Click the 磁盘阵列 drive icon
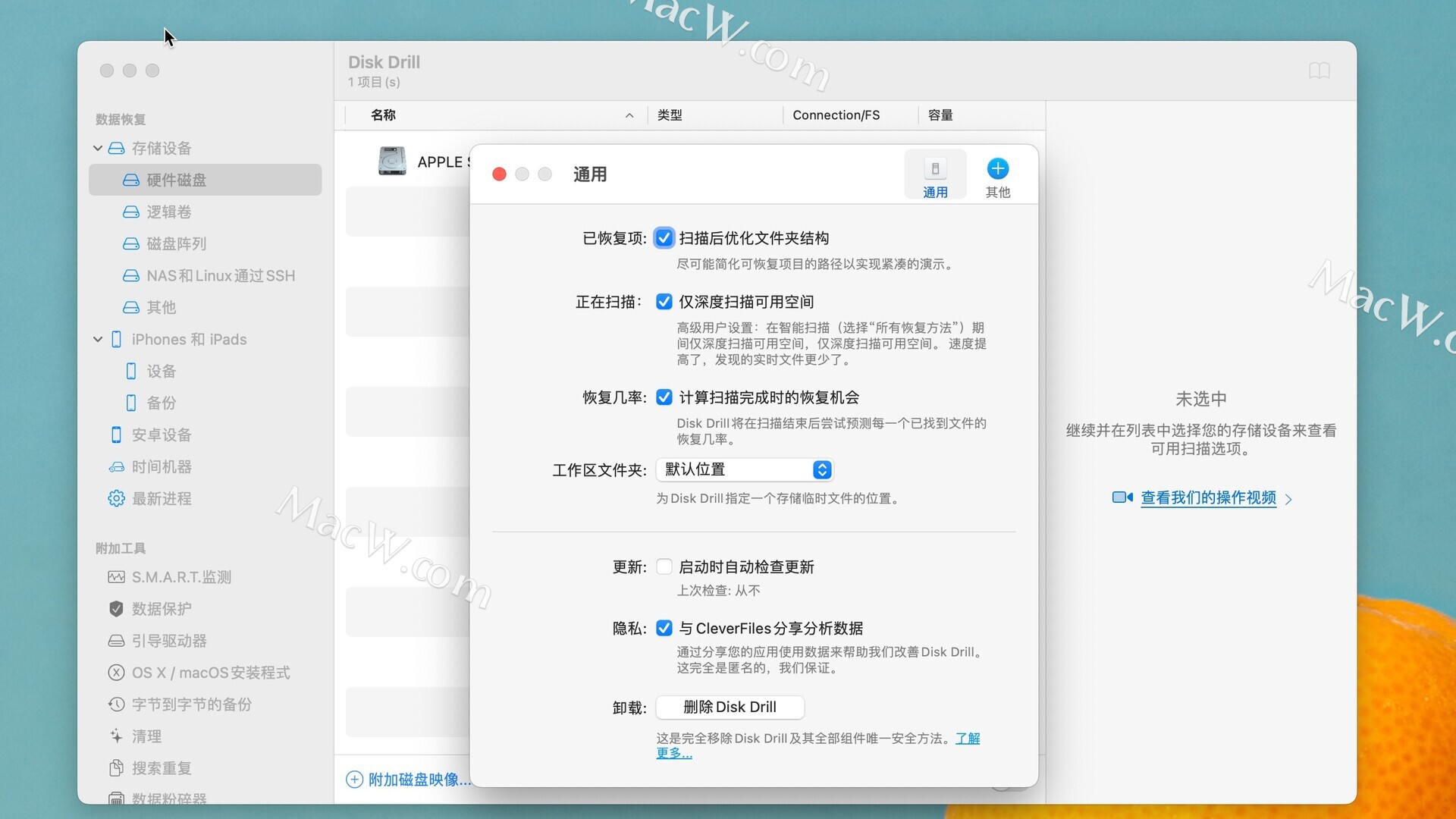 click(x=131, y=243)
